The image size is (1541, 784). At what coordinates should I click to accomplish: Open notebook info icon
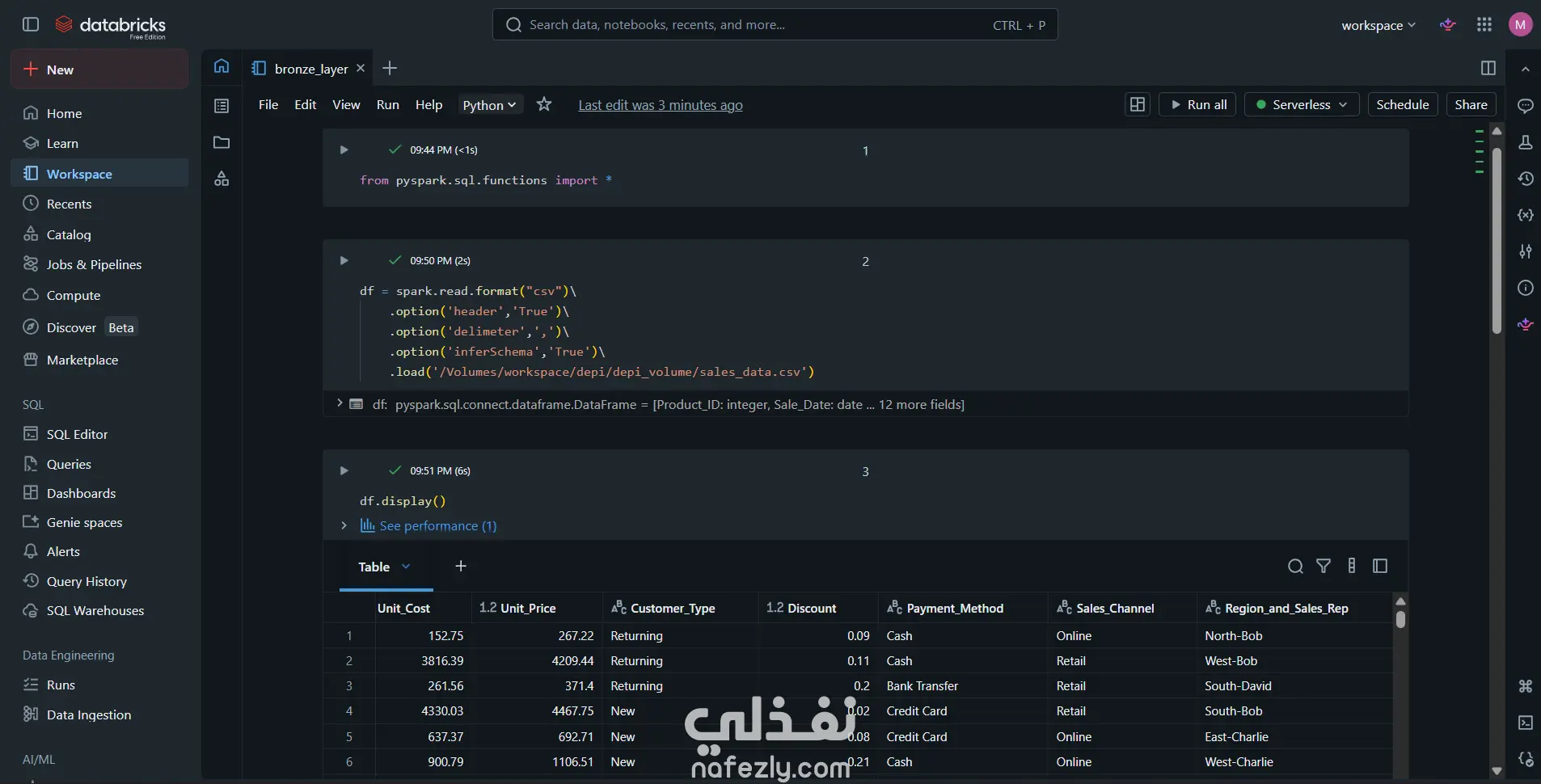(x=1526, y=288)
